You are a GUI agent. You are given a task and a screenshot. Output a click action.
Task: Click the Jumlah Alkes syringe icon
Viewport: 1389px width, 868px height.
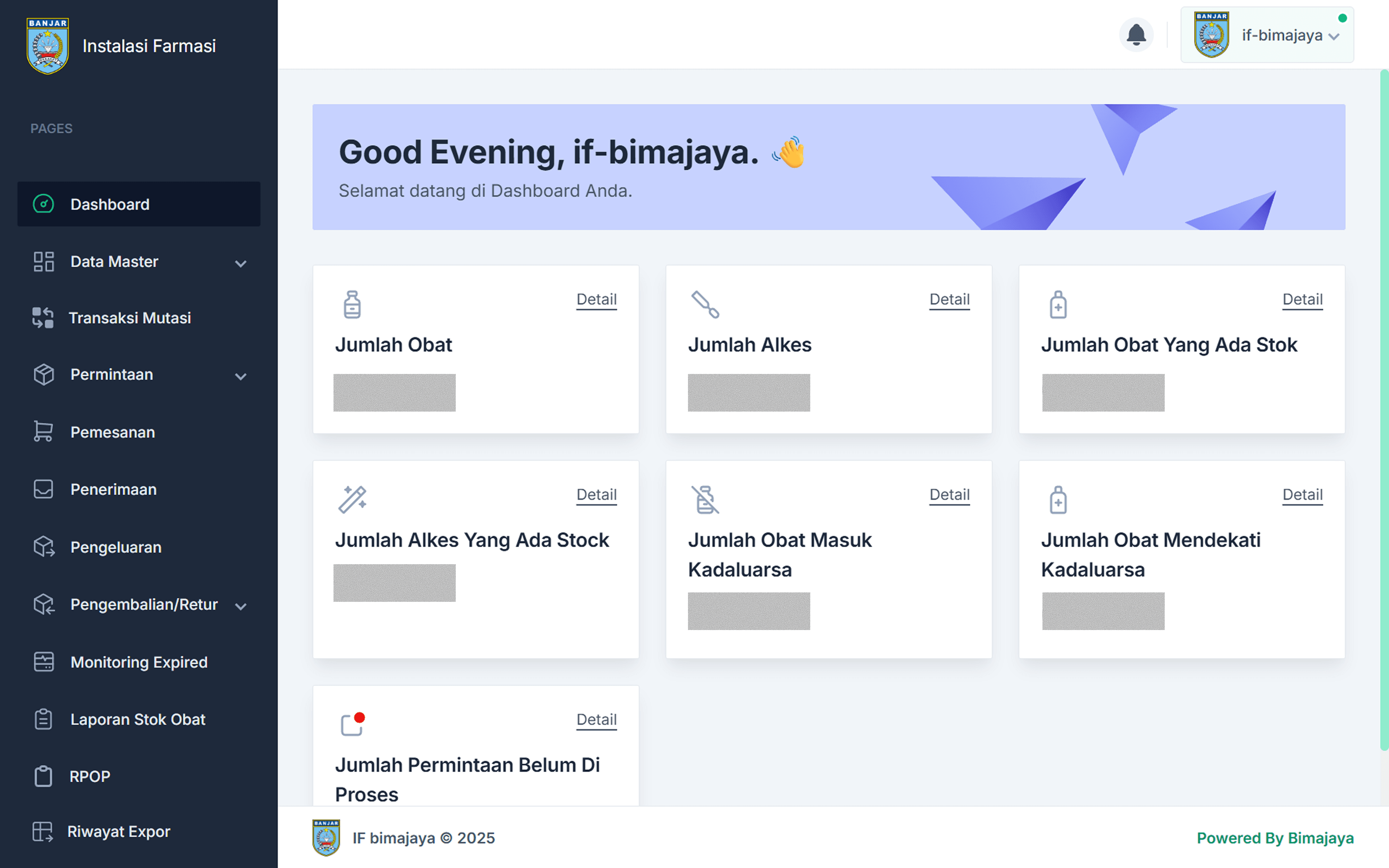[x=705, y=304]
